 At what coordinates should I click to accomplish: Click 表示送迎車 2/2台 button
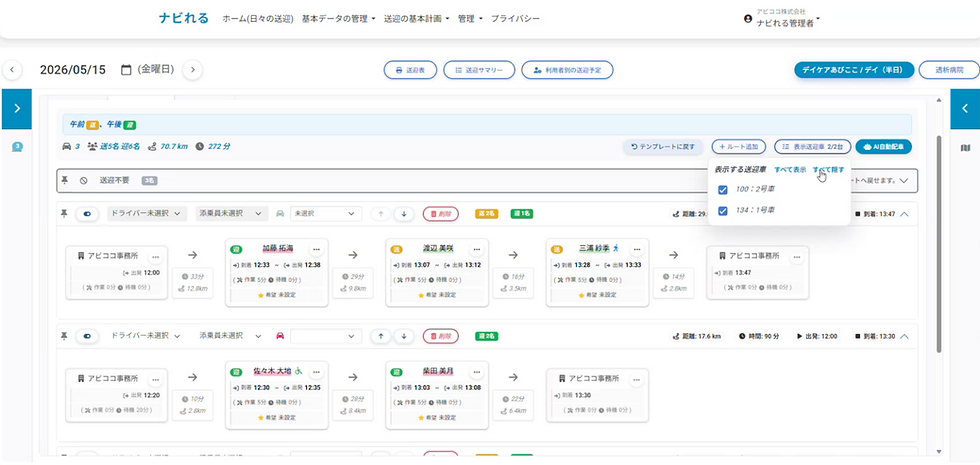pyautogui.click(x=812, y=147)
